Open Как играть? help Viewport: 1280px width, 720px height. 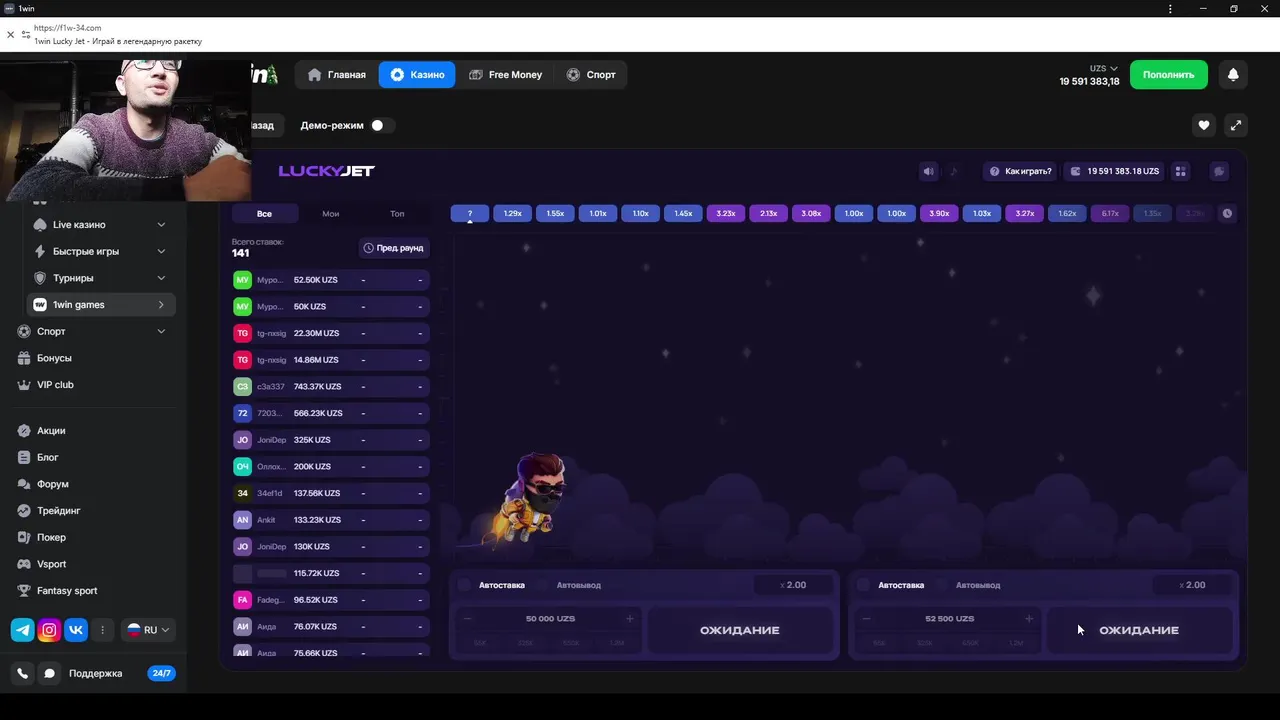1020,171
